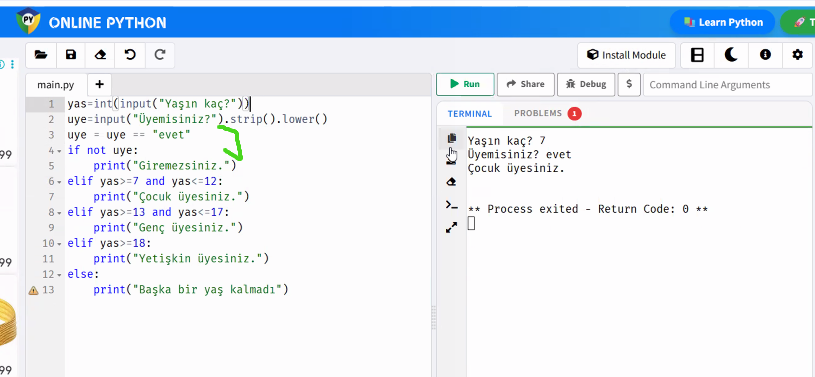Click the ONLINE PYTHON title text
Screen dimensions: 815x377
pyautogui.click(x=108, y=23)
